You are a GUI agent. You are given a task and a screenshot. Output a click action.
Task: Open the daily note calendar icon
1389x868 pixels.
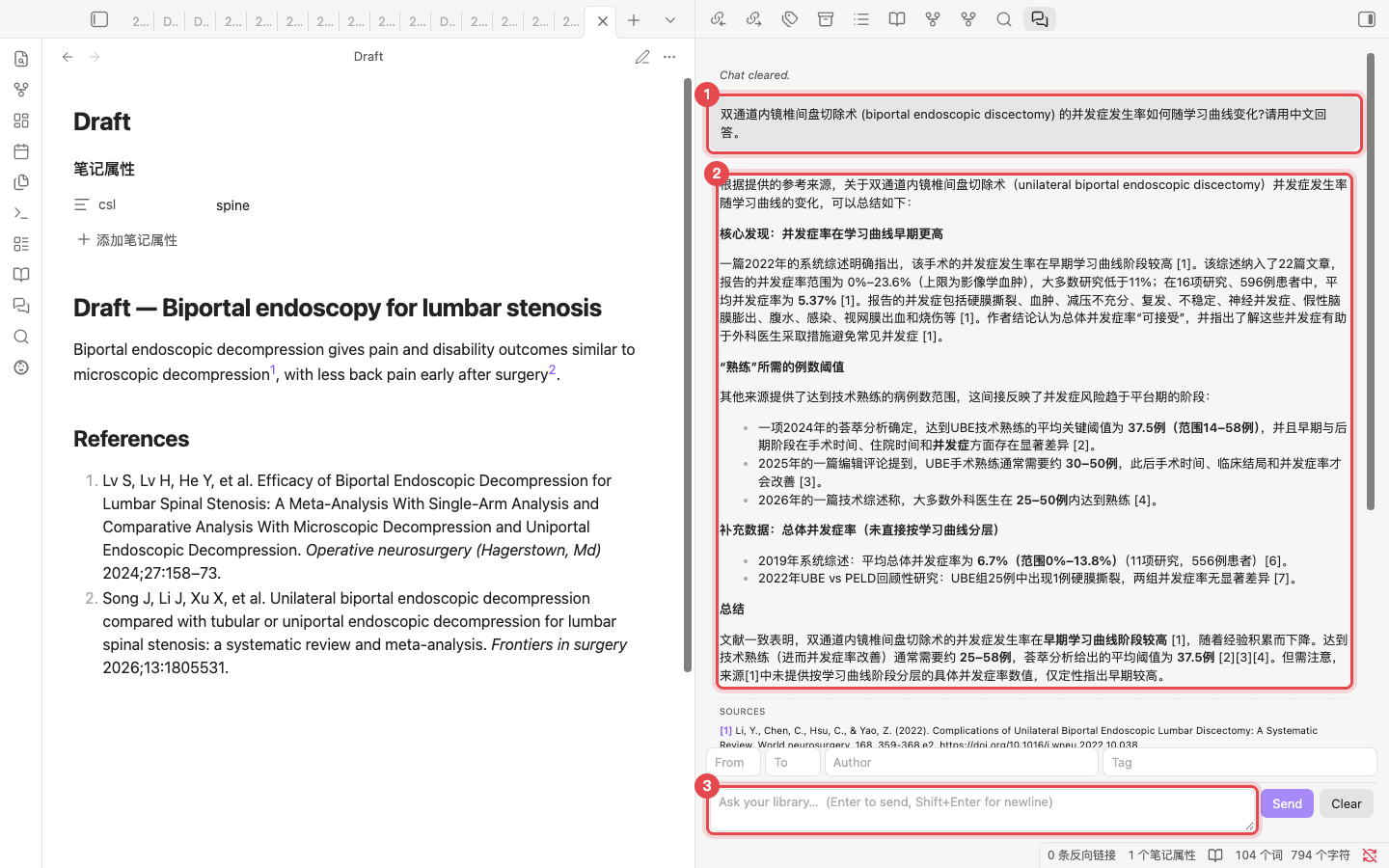click(x=21, y=151)
